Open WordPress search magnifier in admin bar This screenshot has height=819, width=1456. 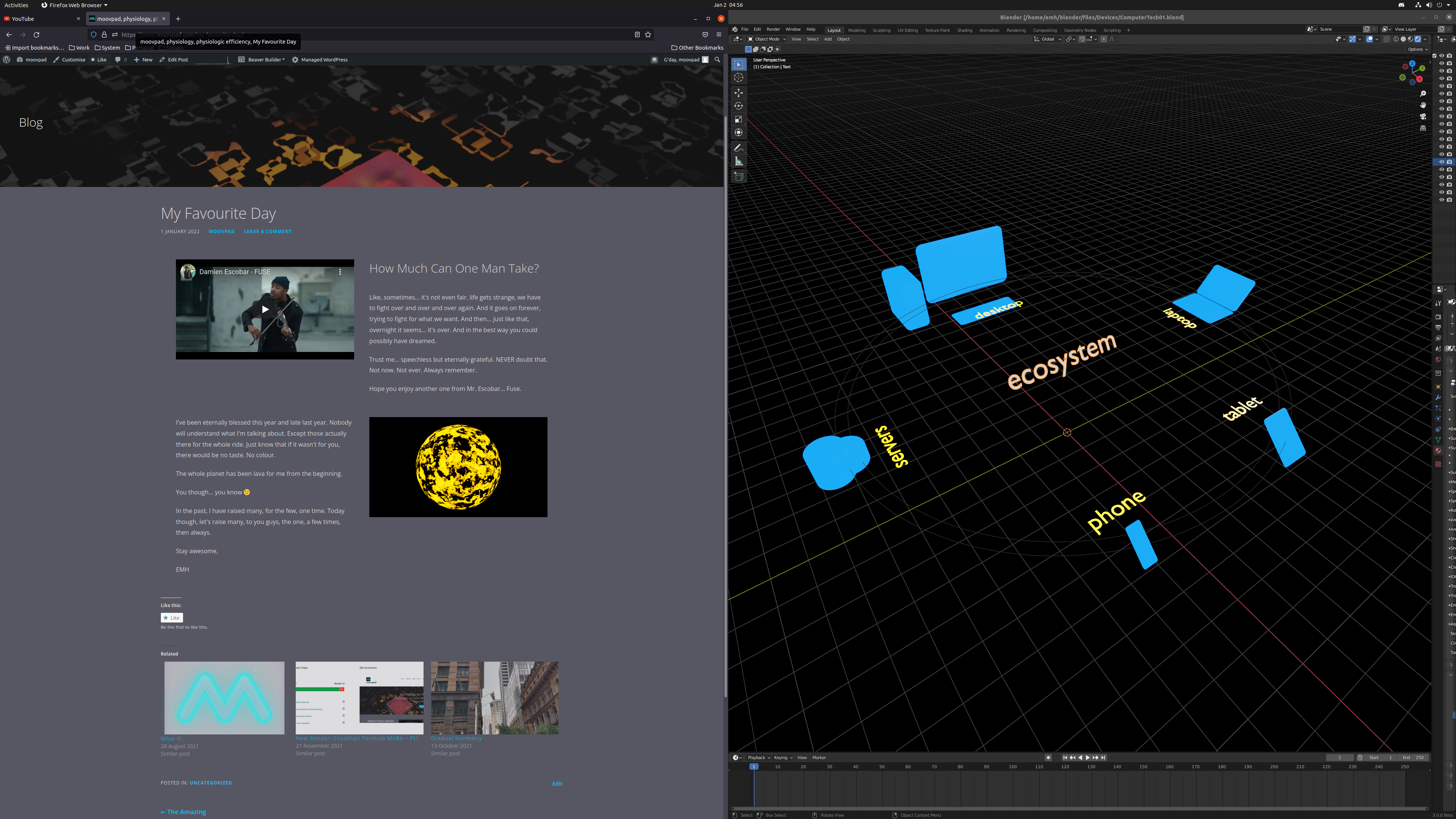tap(717, 60)
